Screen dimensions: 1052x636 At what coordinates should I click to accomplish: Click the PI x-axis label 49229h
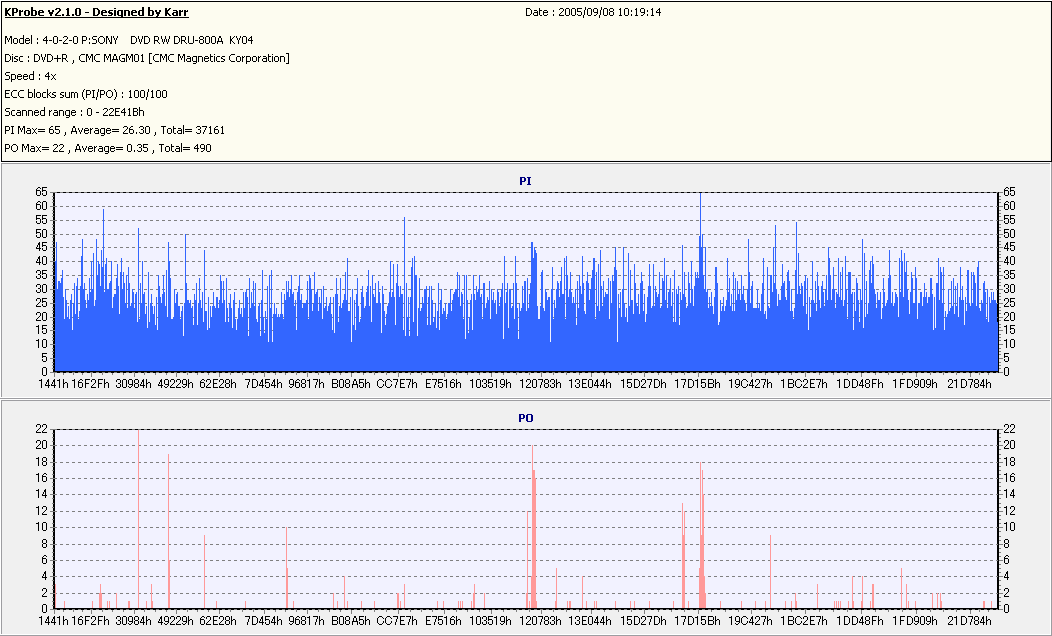[176, 384]
